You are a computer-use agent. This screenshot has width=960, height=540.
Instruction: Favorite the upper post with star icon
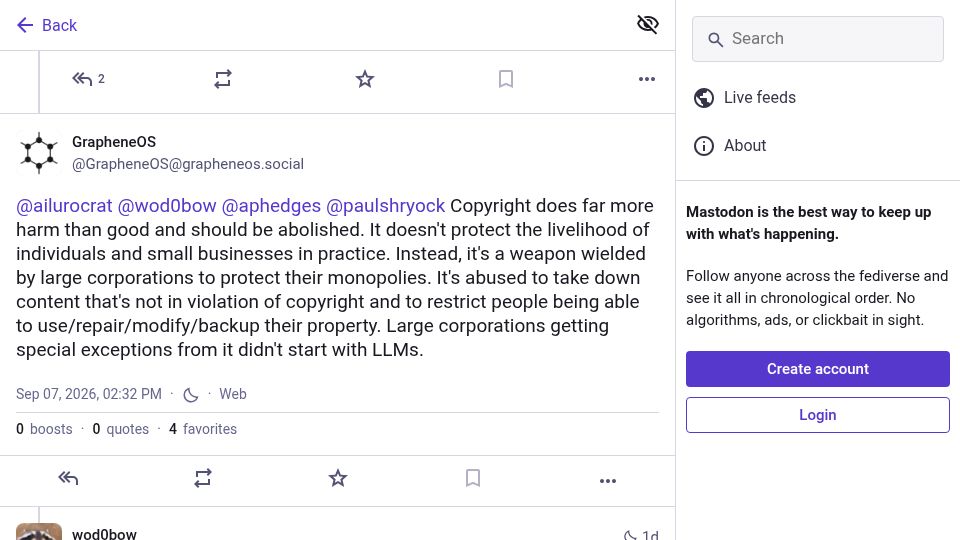click(365, 79)
